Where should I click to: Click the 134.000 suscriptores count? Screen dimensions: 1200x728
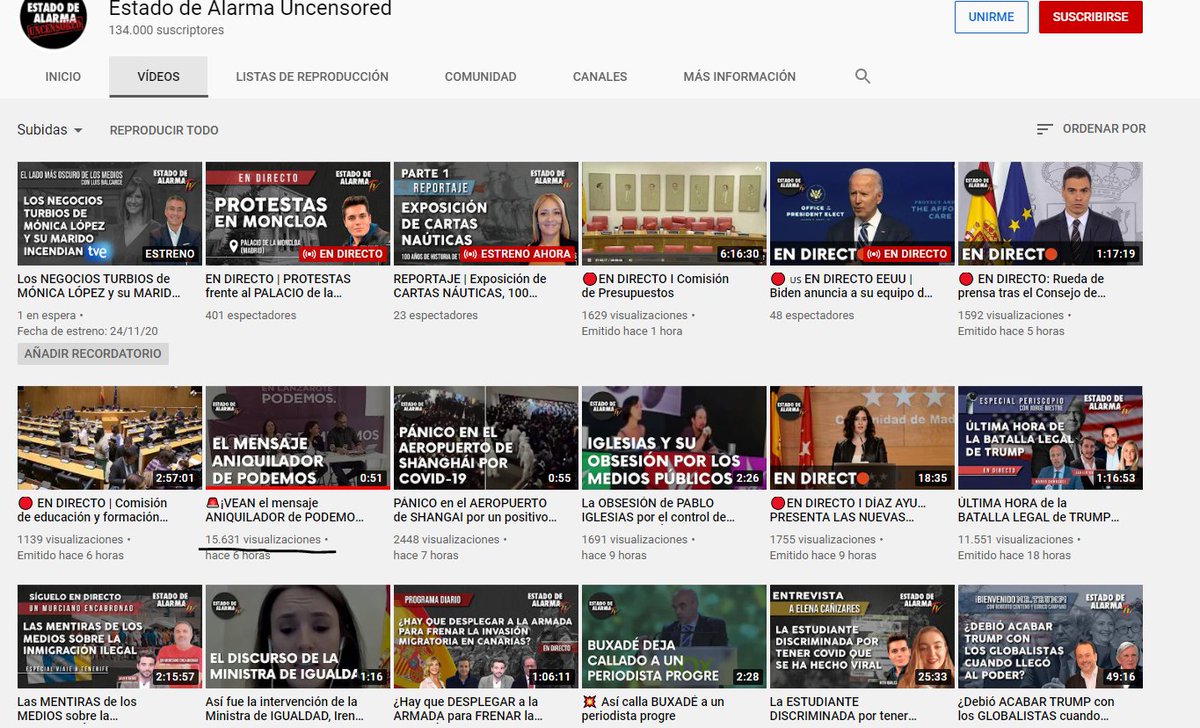coord(166,30)
